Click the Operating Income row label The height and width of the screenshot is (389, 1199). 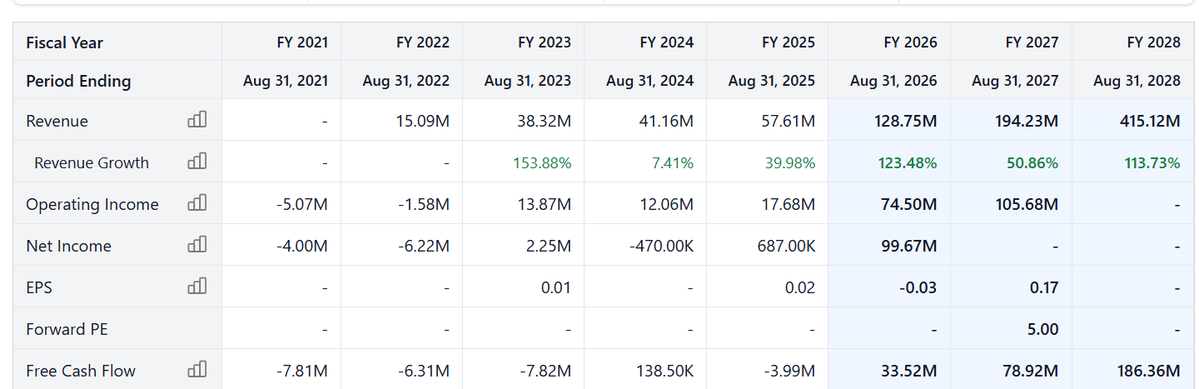pos(93,205)
